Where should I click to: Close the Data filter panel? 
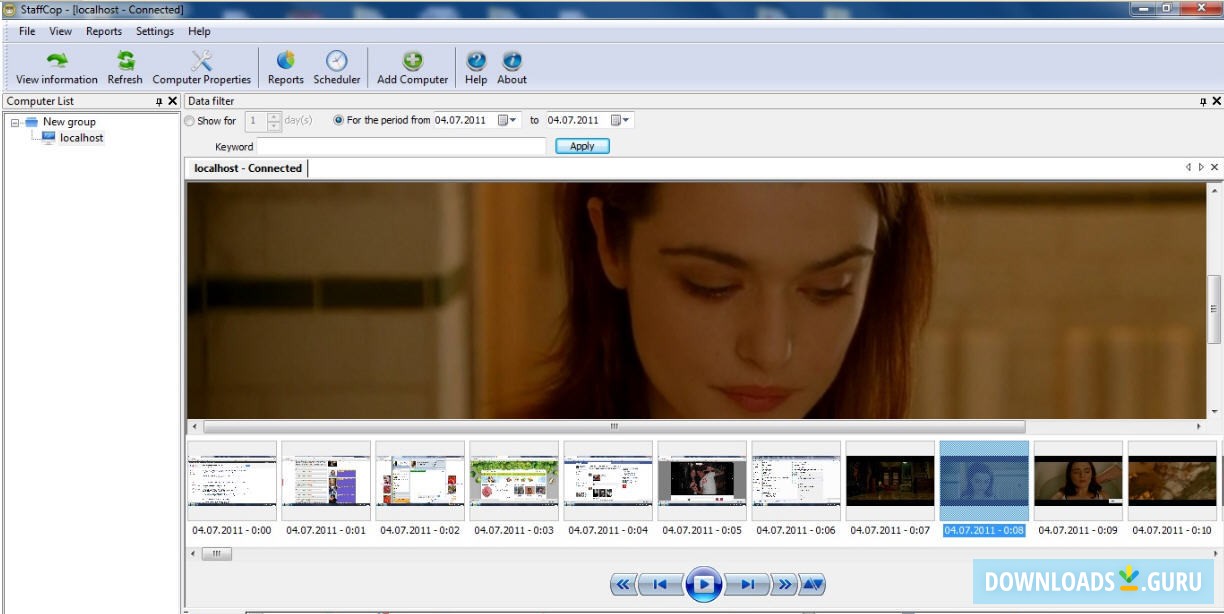[x=1217, y=101]
